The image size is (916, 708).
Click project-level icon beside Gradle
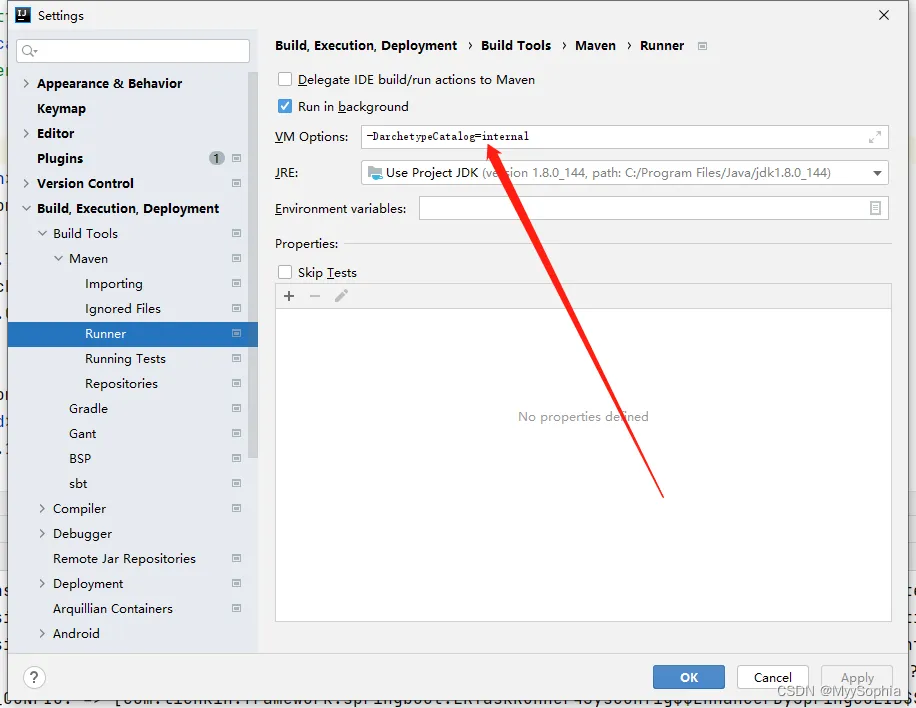237,408
